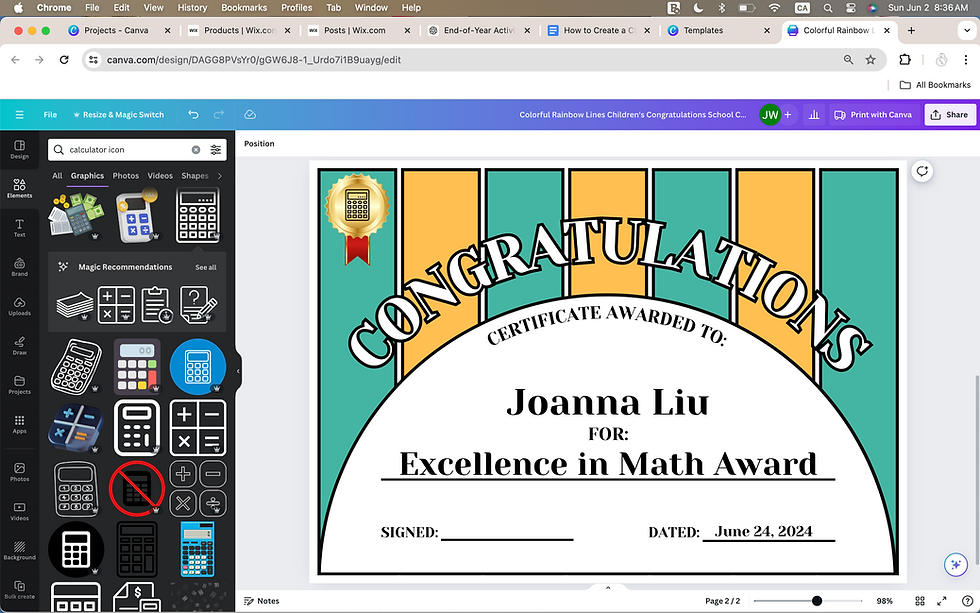The image size is (980, 613).
Task: Select the gold calculator badge on certificate
Action: coord(357,219)
